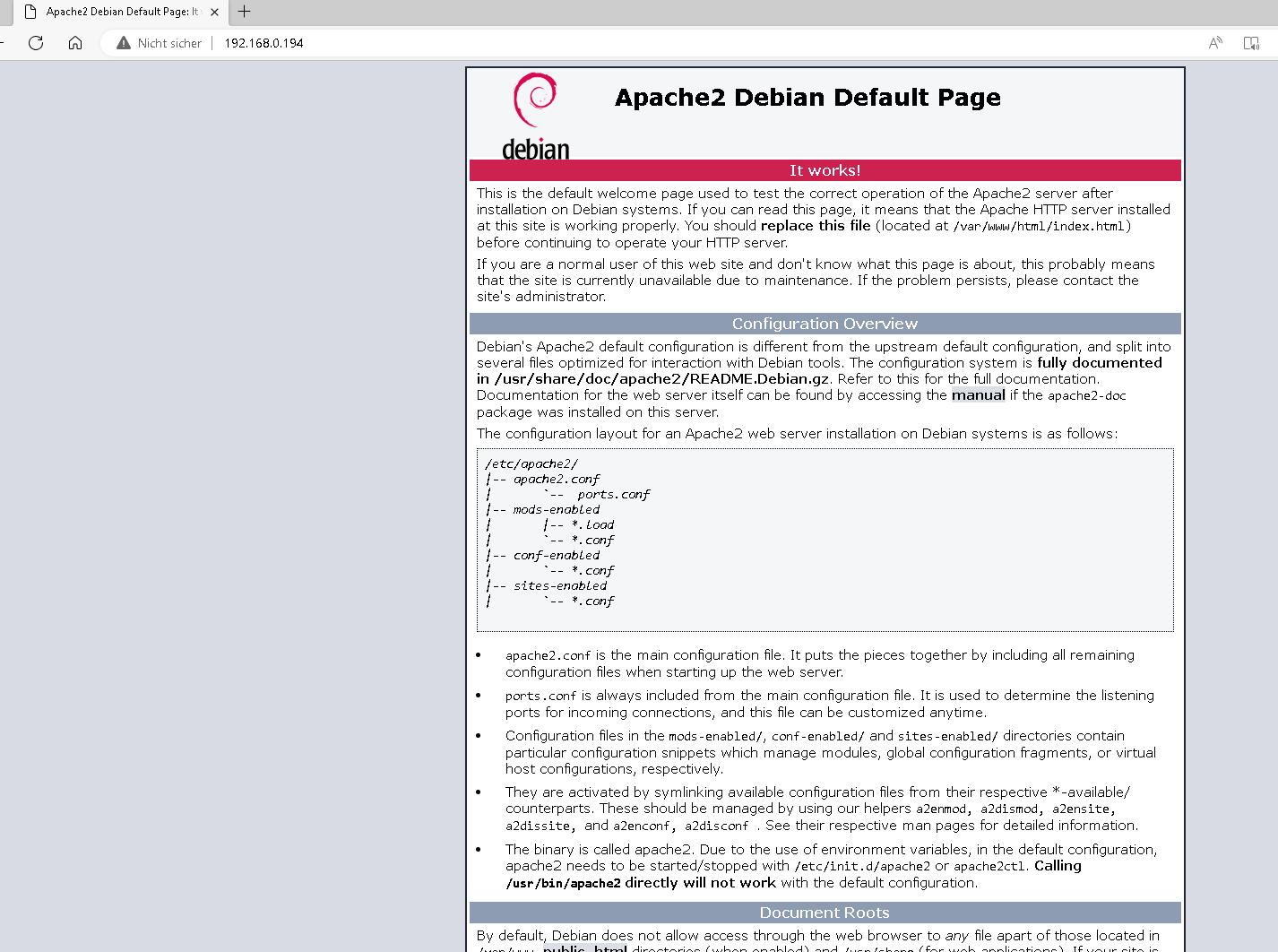Open a new tab with plus button

coord(244,12)
